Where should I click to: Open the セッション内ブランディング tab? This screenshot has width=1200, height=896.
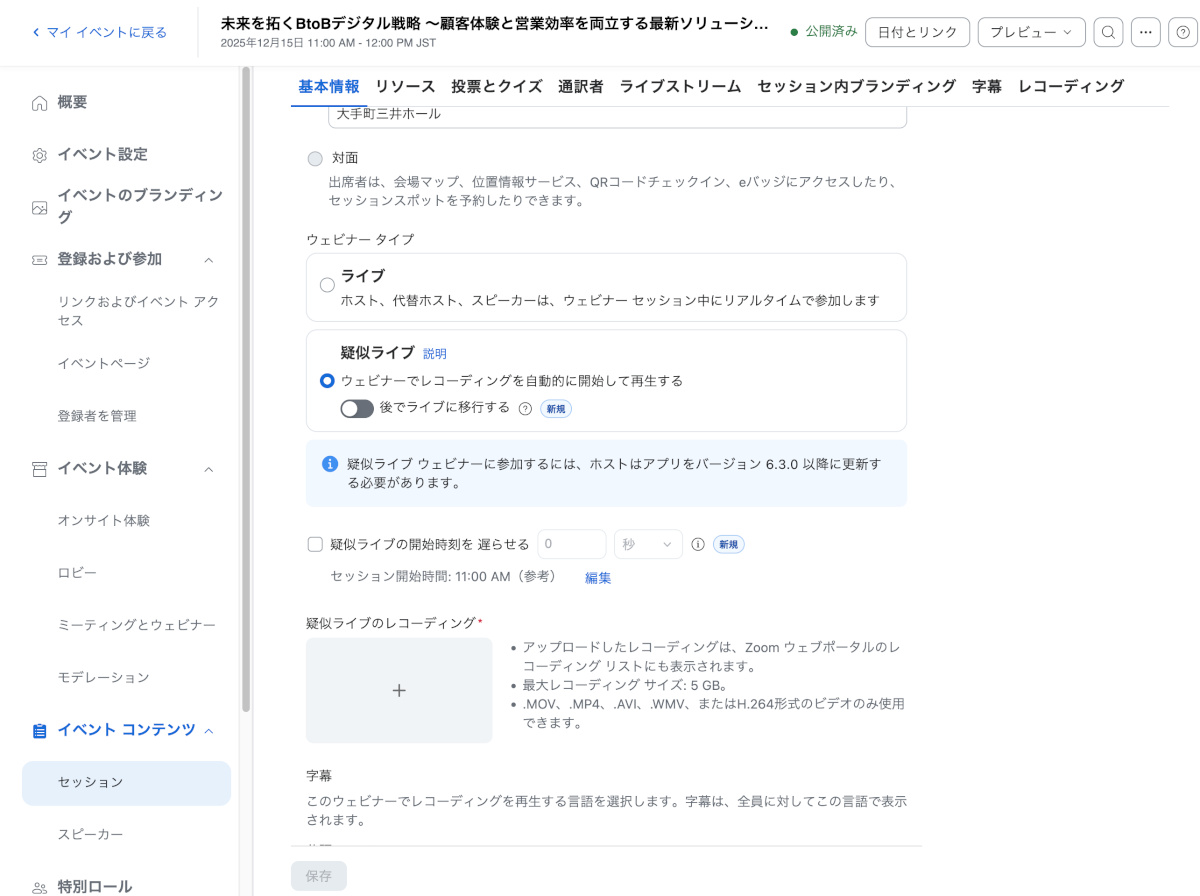coord(857,87)
